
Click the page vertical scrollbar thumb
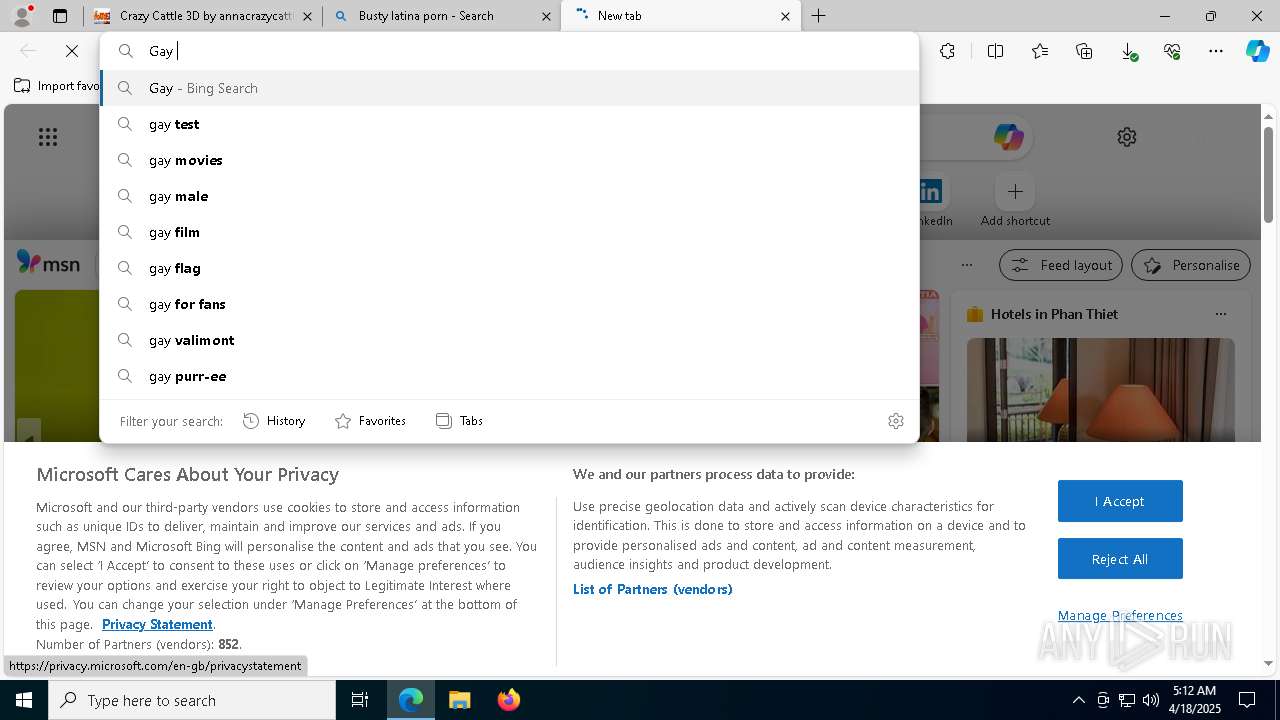tap(1268, 174)
